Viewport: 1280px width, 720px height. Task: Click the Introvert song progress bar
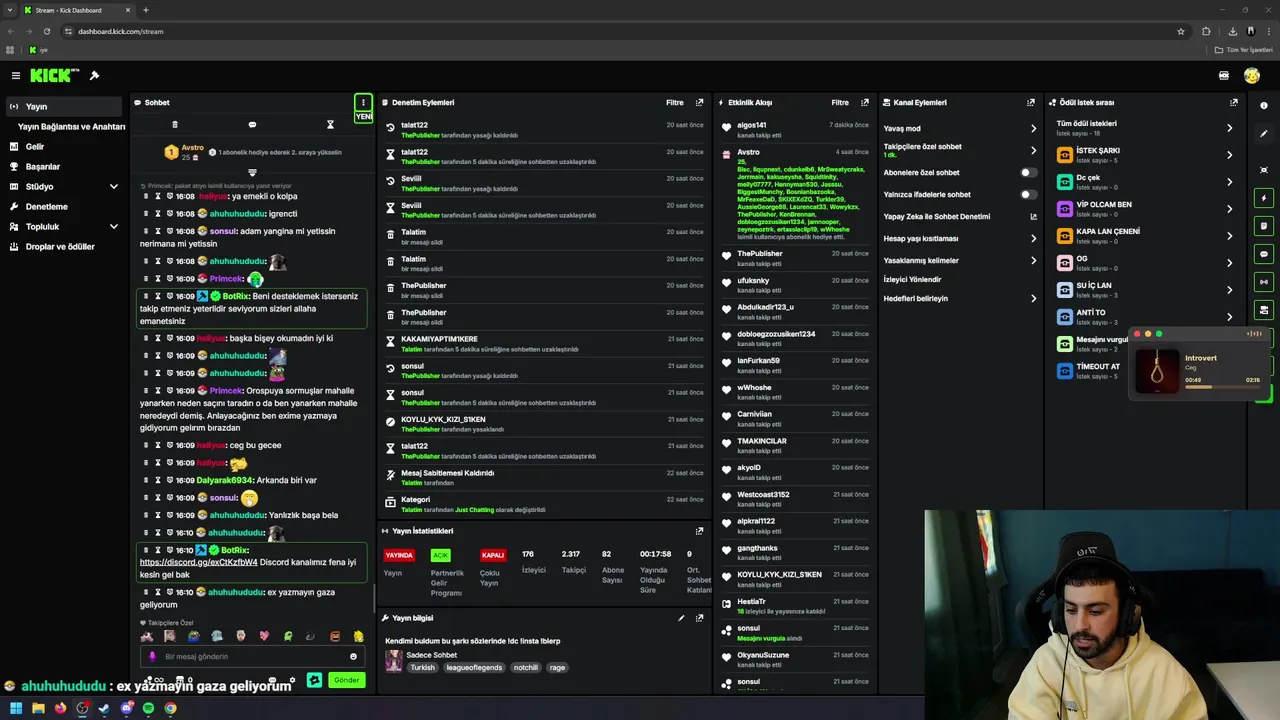tap(1222, 387)
